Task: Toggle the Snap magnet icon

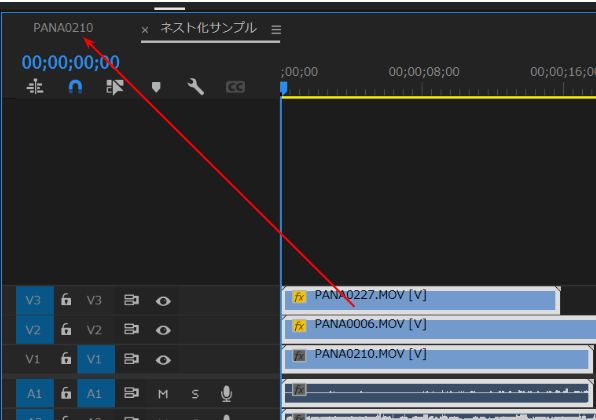Action: click(x=75, y=87)
